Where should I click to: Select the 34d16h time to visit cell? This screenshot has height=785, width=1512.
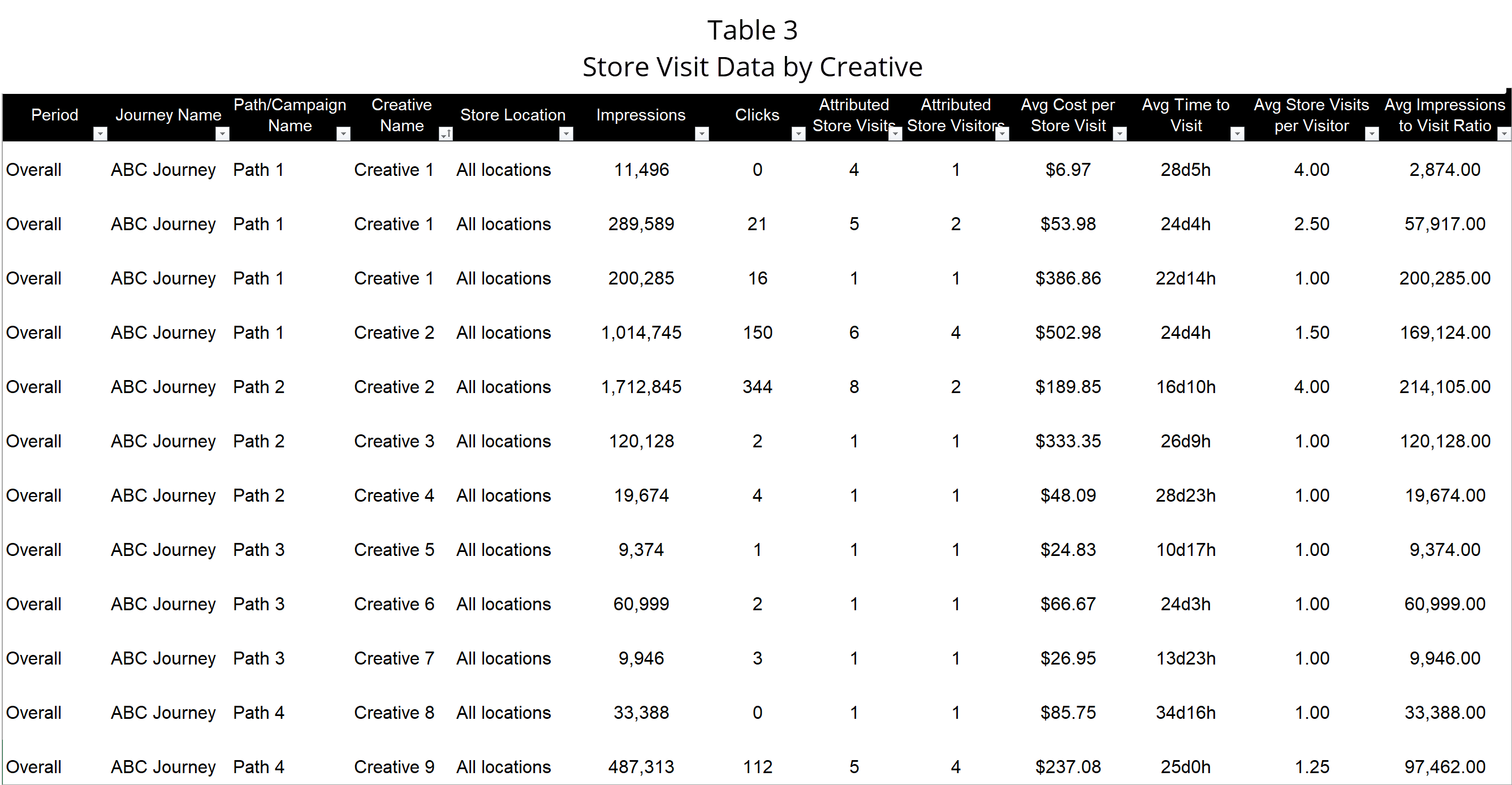point(1185,713)
